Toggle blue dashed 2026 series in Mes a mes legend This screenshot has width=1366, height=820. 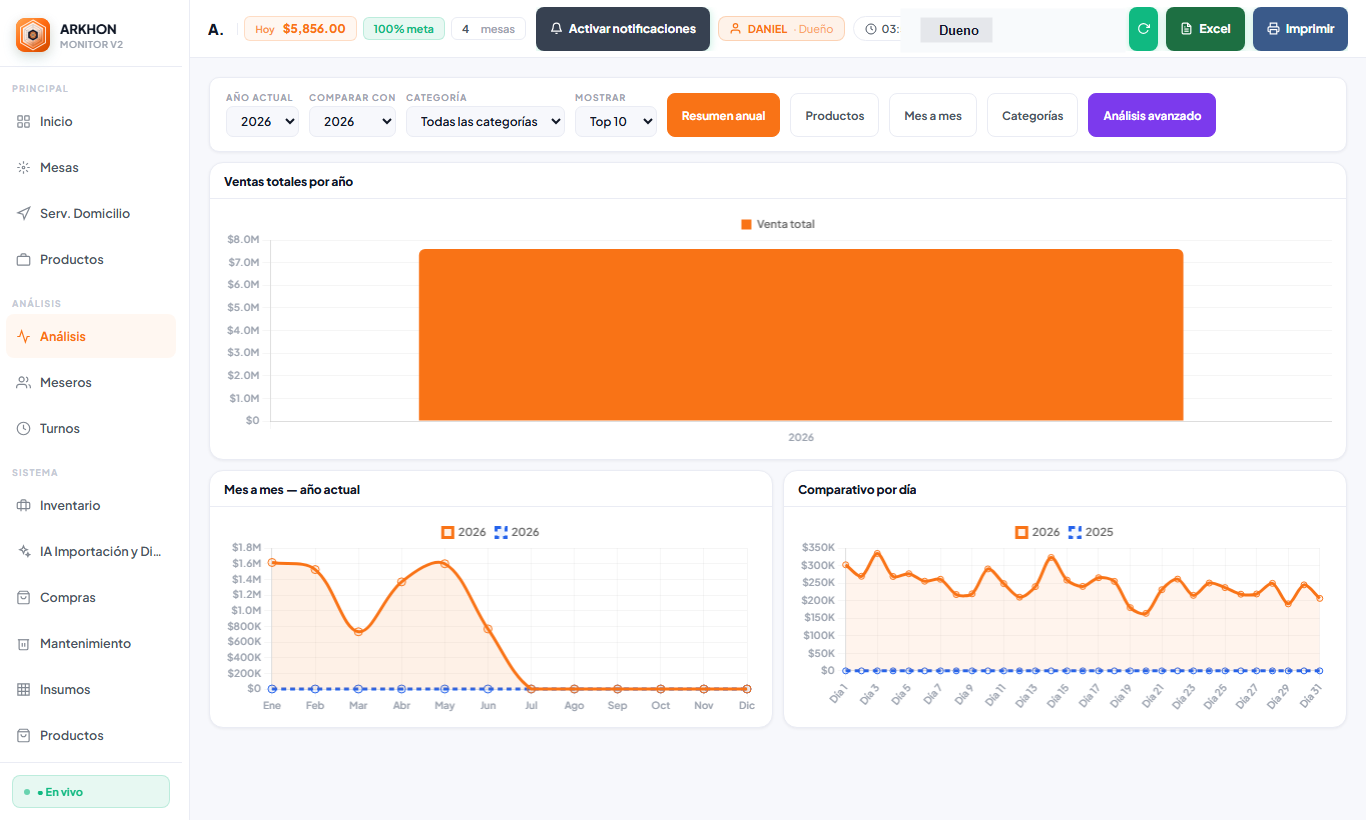[517, 532]
